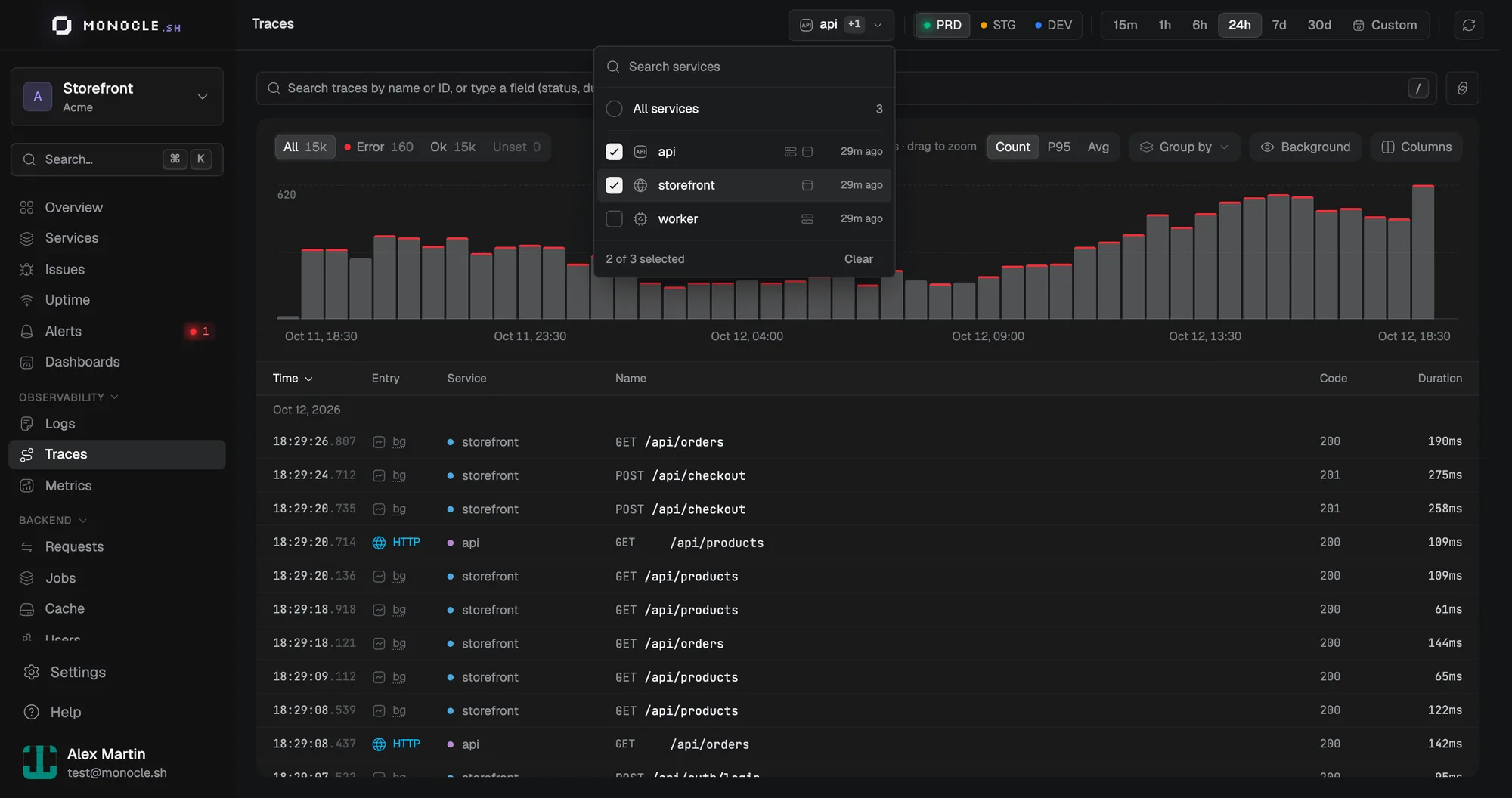Click the copy link icon beside search

[1462, 88]
